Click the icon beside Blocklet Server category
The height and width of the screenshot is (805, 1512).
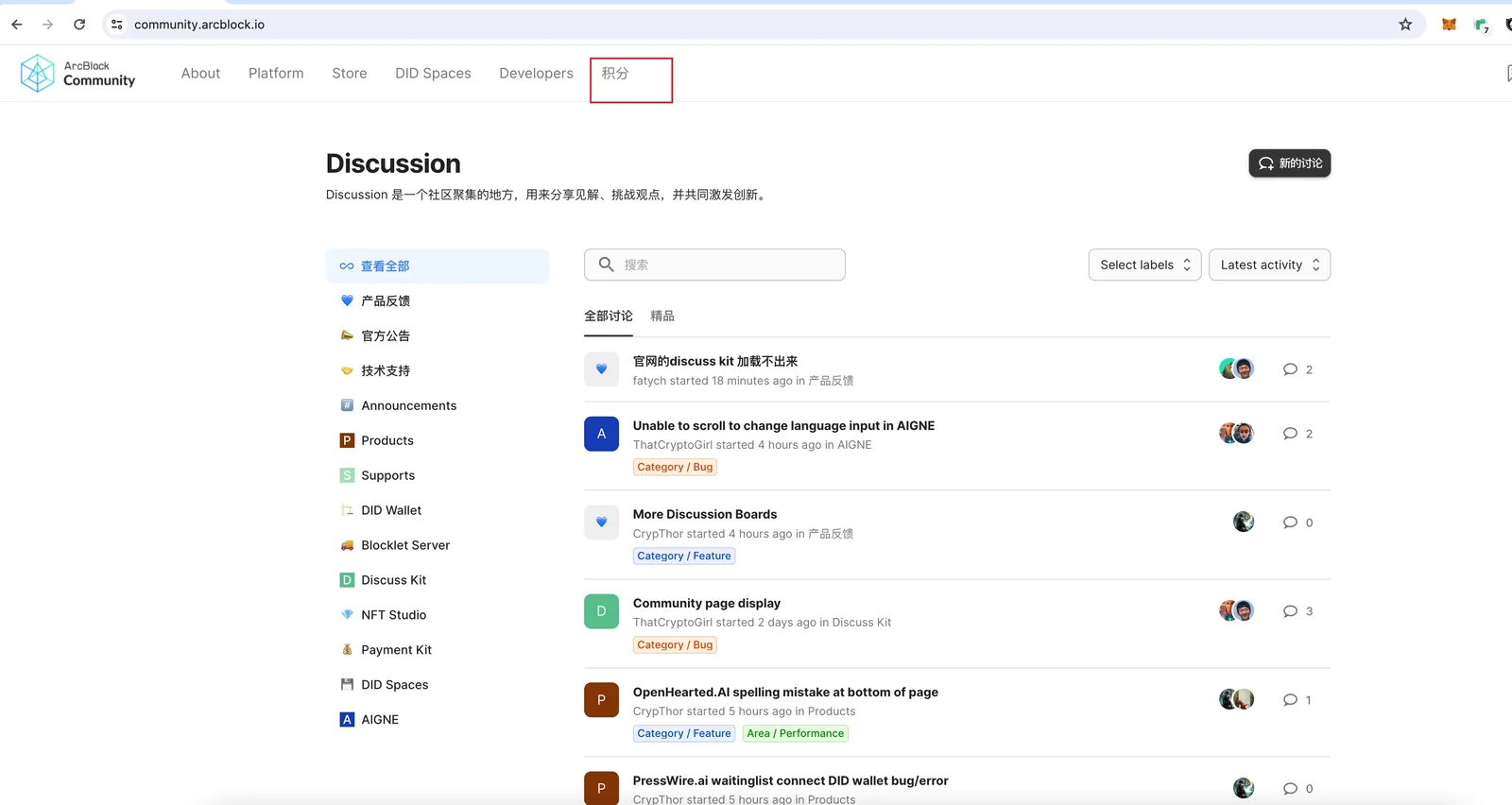click(x=347, y=545)
